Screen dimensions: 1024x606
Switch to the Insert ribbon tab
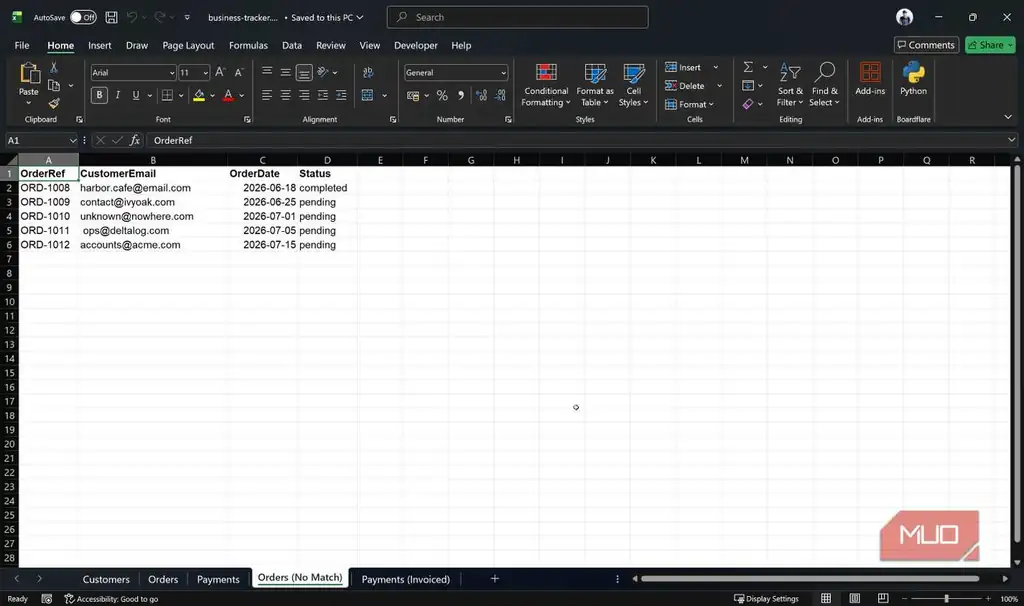click(x=99, y=46)
